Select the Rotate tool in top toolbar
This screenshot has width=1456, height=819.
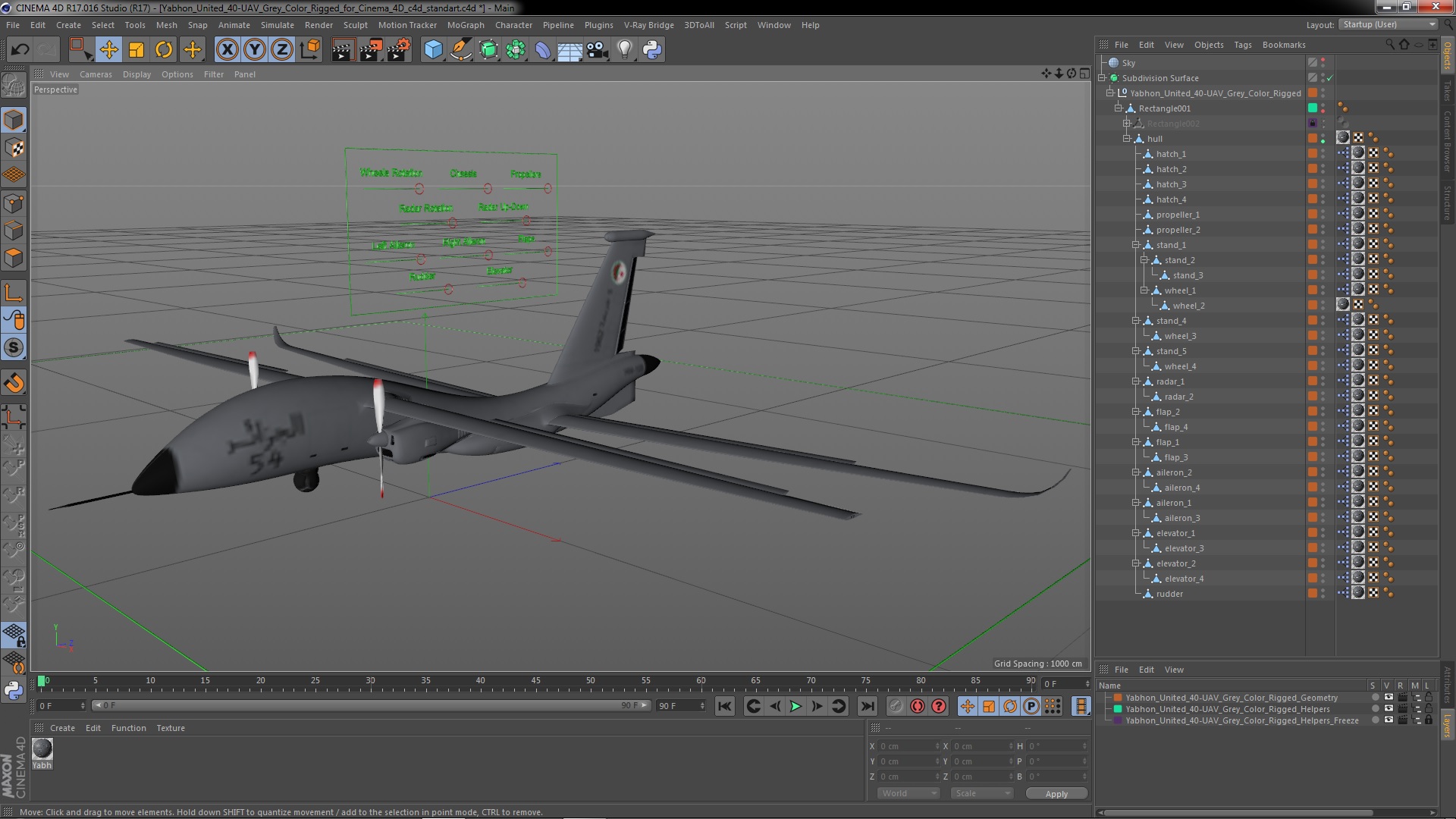click(164, 50)
